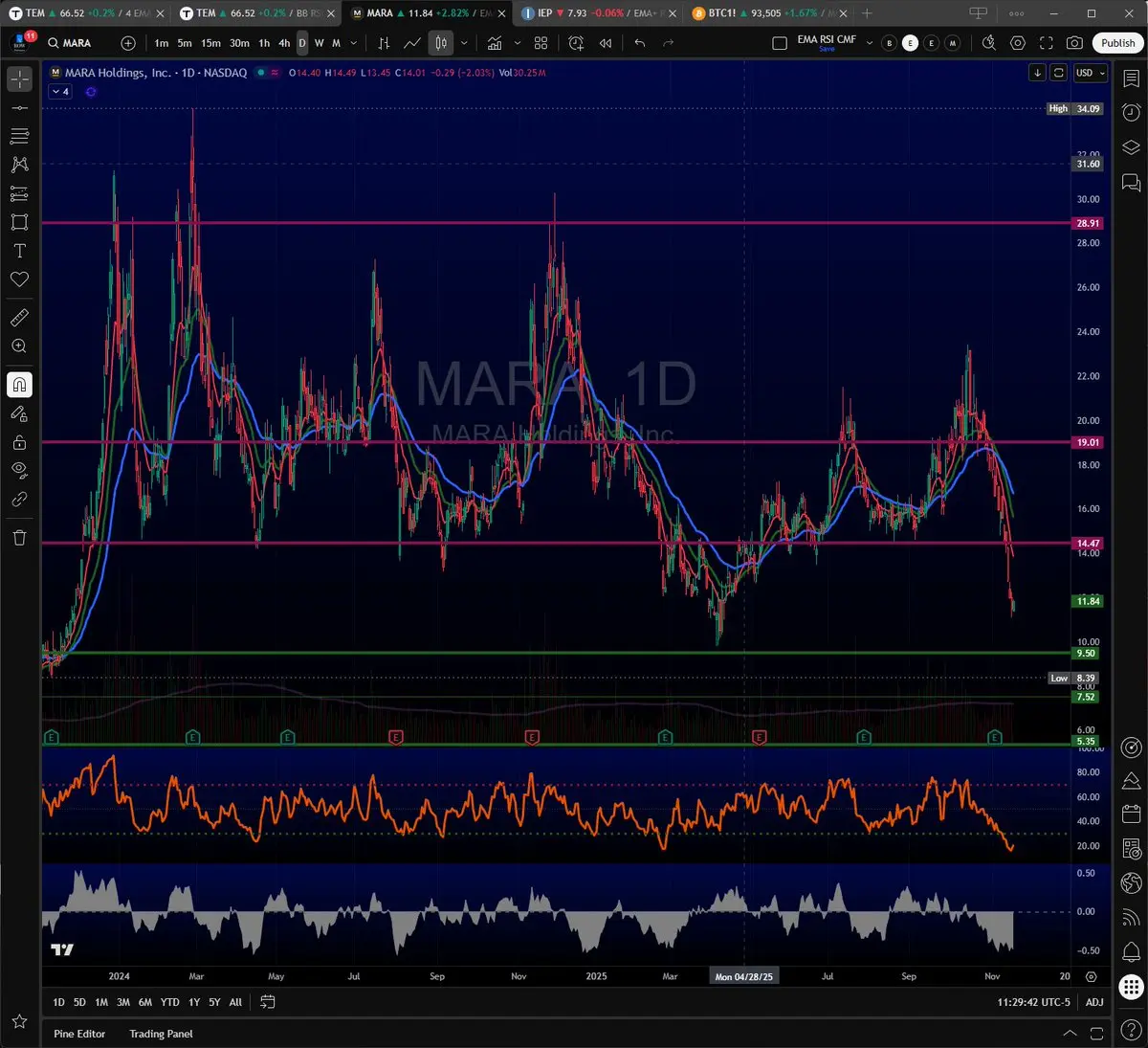Open the Indicators dialog
The height and width of the screenshot is (1048, 1148).
[x=495, y=43]
